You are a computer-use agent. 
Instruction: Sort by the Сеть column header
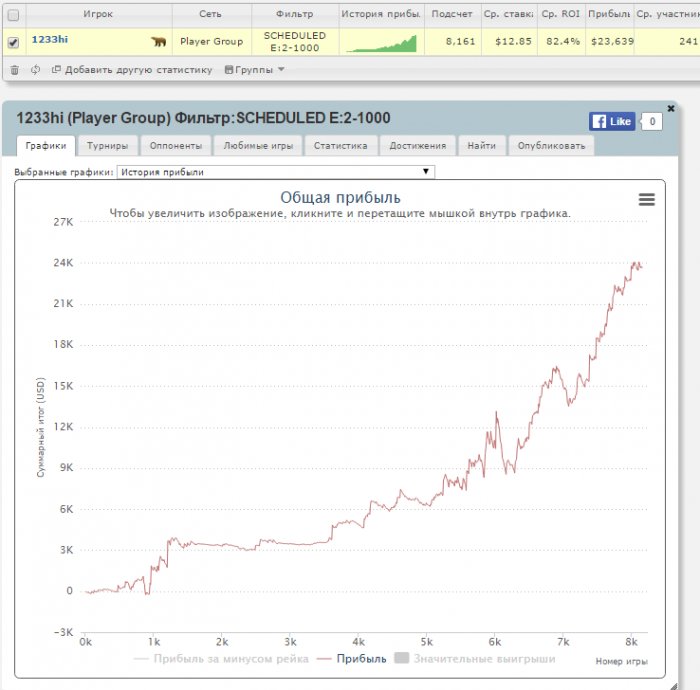[x=211, y=14]
